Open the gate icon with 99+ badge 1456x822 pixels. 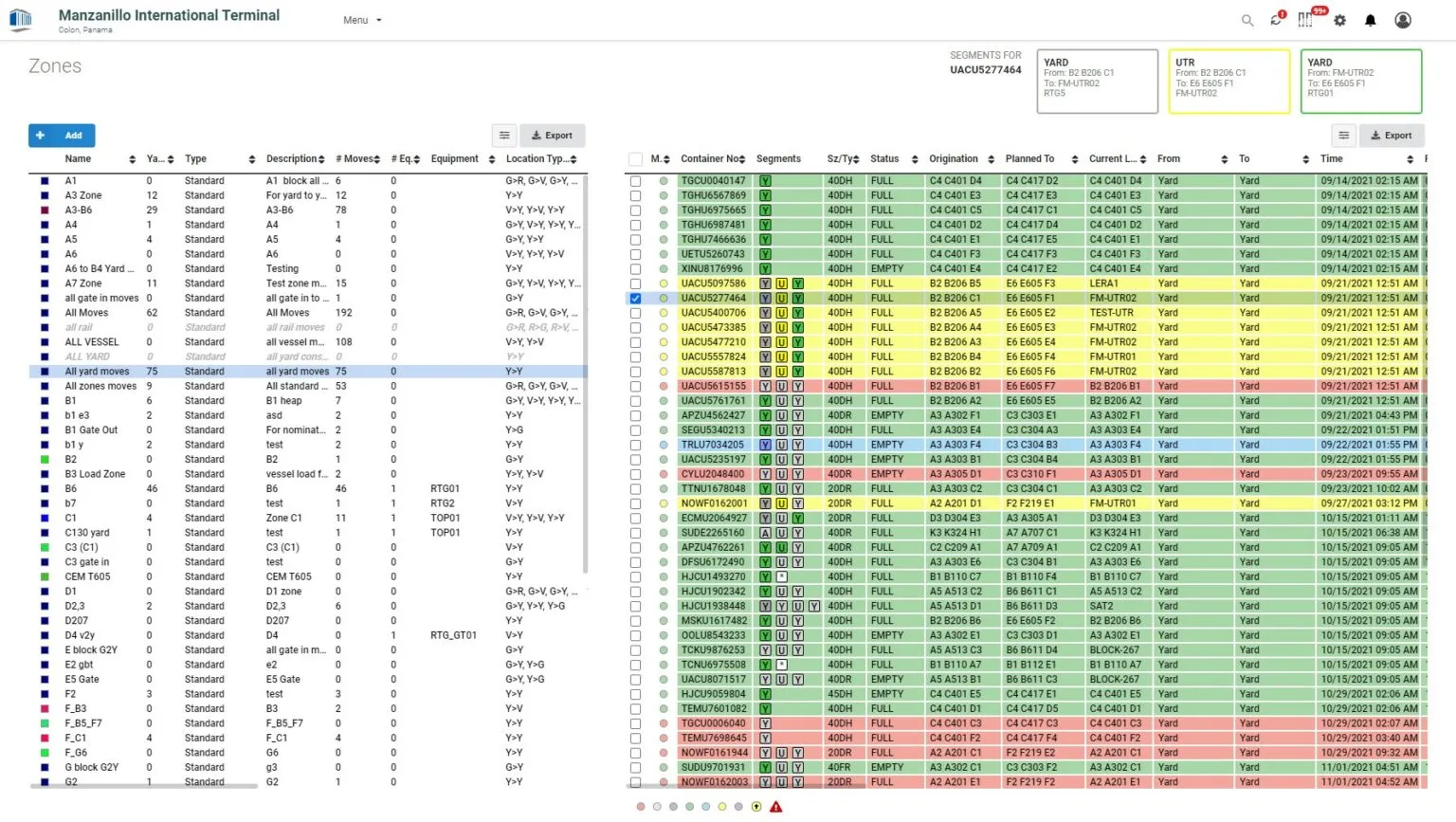1306,20
